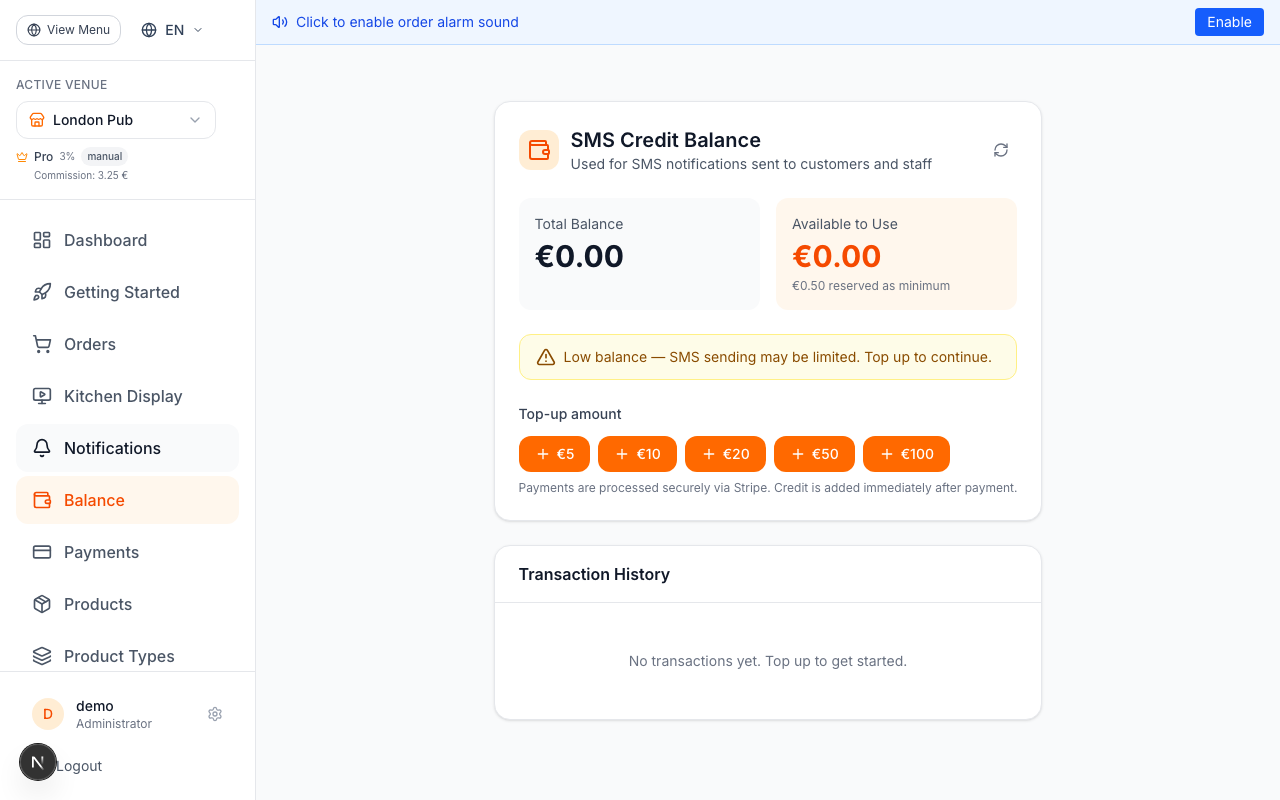Screen dimensions: 1280x800
Task: Select the Notifications bell icon
Action: click(x=41, y=448)
